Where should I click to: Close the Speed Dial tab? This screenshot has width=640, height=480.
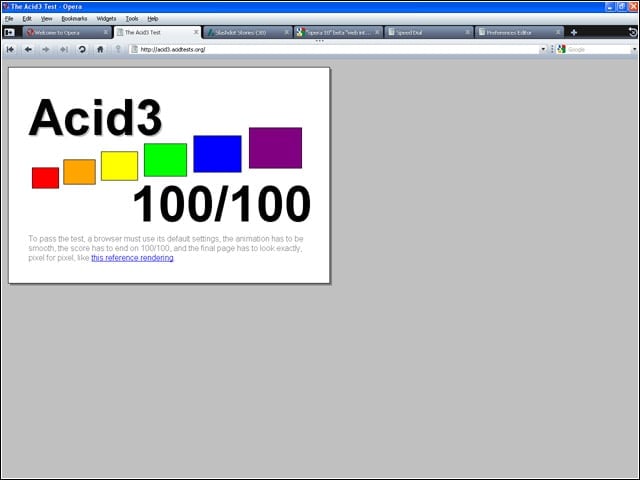point(467,32)
